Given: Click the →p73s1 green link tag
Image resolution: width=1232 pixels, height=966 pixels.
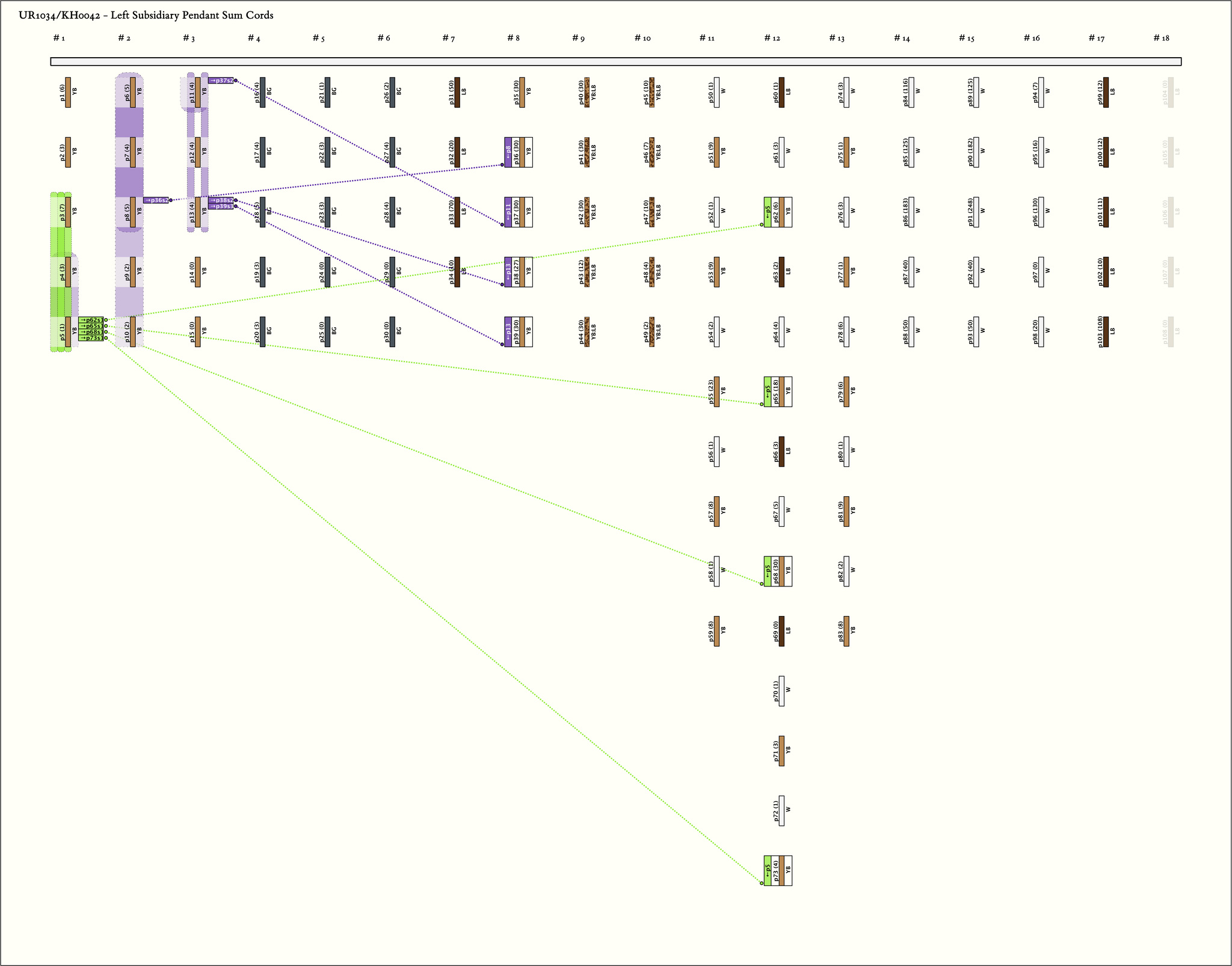Looking at the screenshot, I should click(91, 338).
